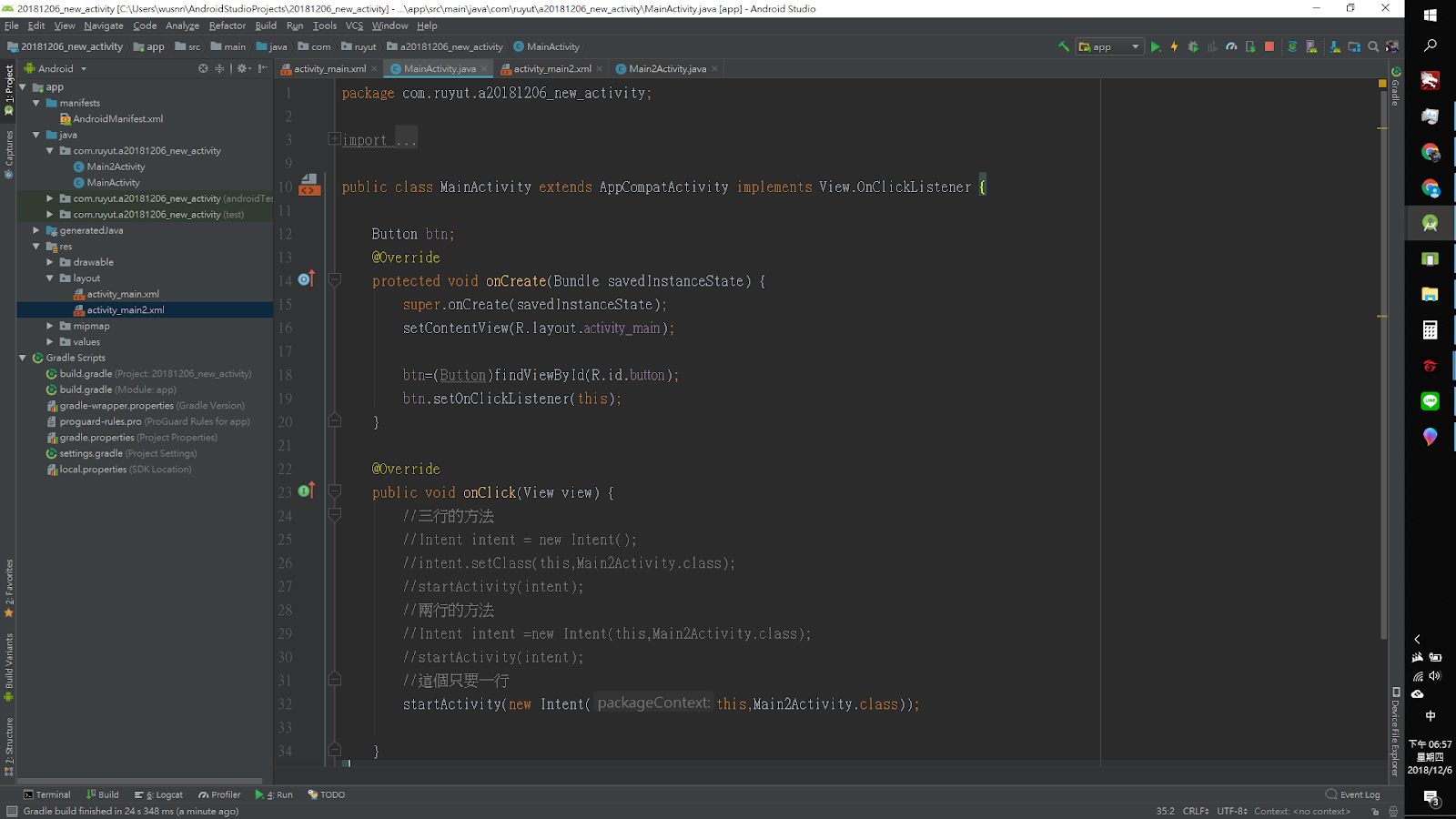Open Windows Start menu
The image size is (1456, 819).
coord(1430,15)
